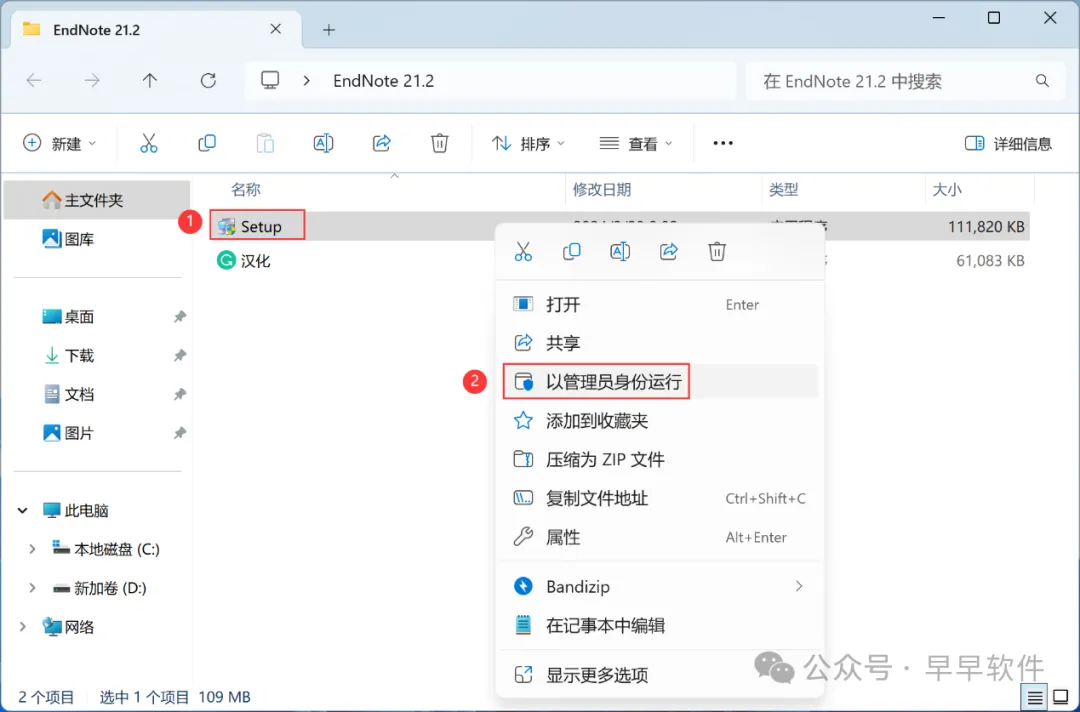The image size is (1080, 712).
Task: Close the EndNote 21.2 tab
Action: point(276,29)
